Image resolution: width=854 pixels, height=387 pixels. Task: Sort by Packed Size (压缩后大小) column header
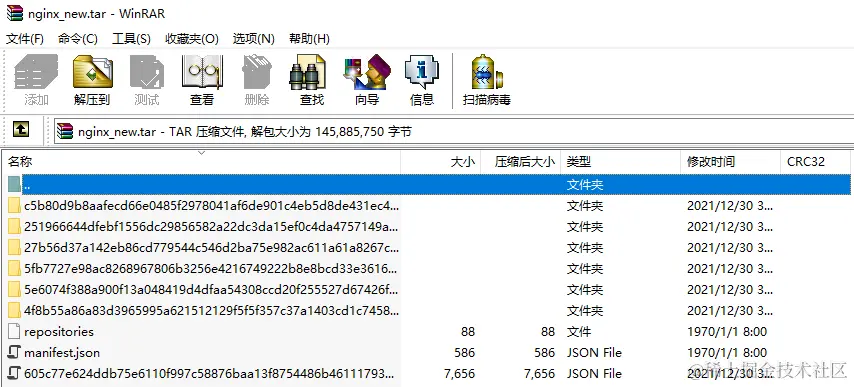pyautogui.click(x=521, y=162)
